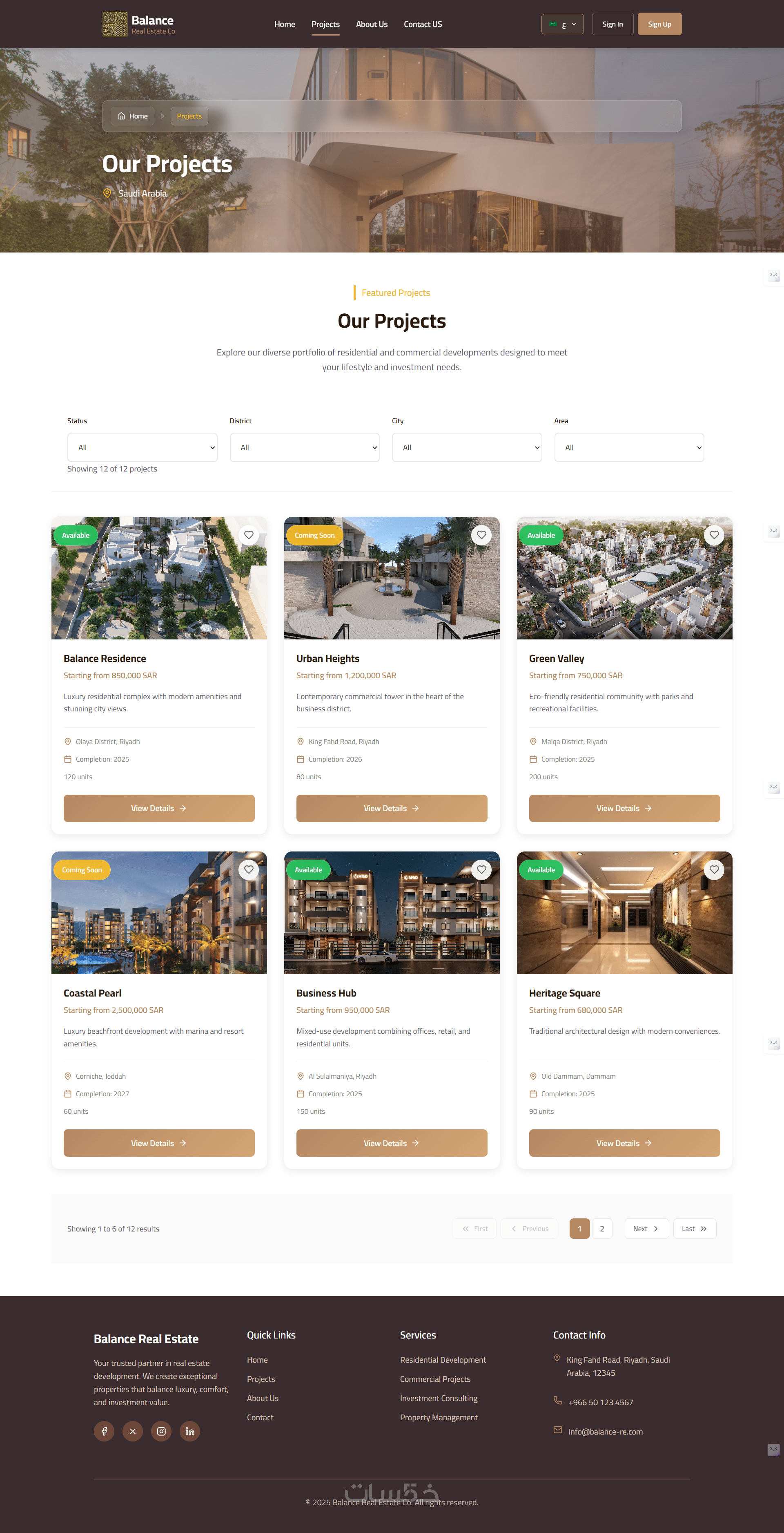Open the X social media icon
Image resolution: width=784 pixels, height=1533 pixels.
coord(133,1431)
